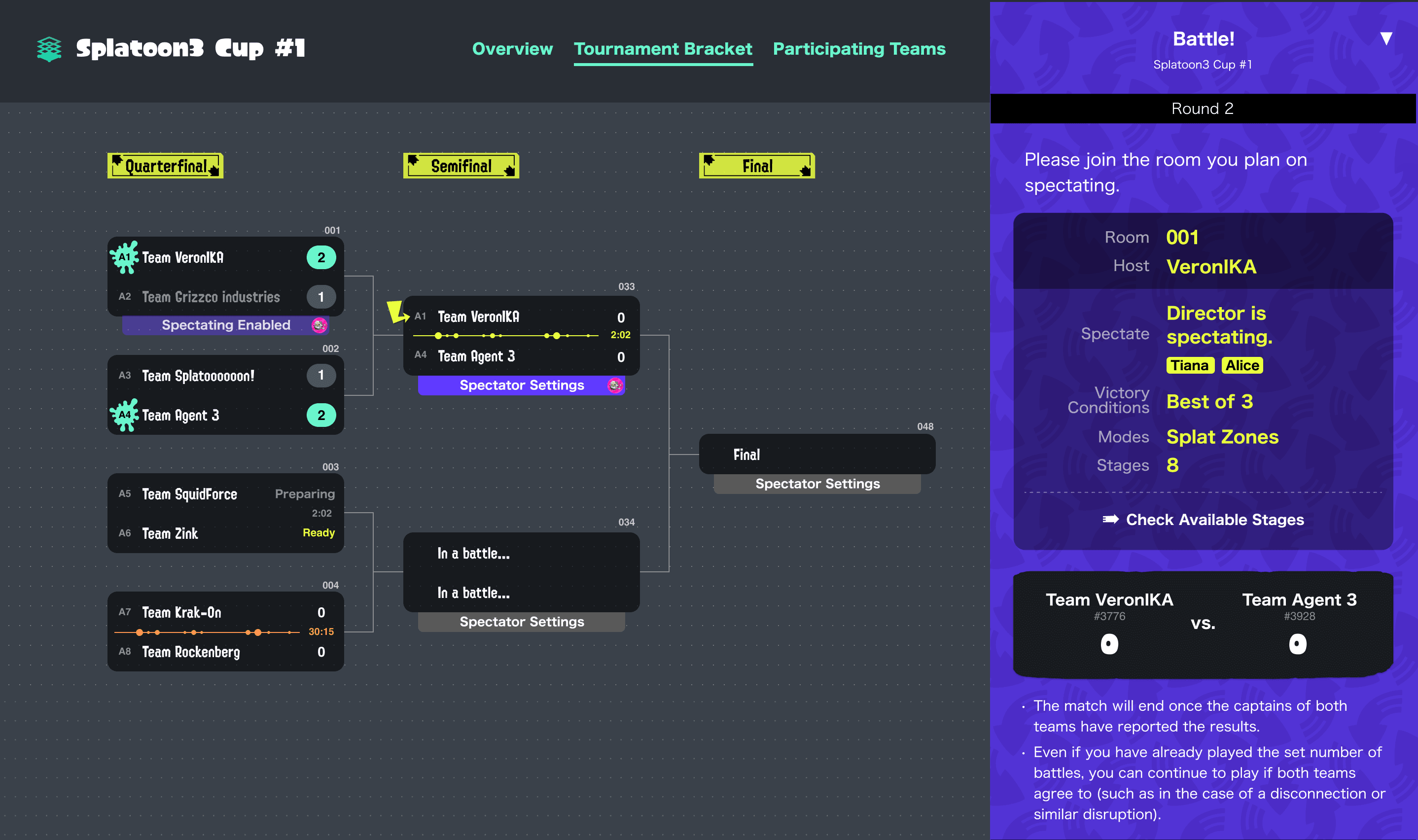
Task: Click the Splatoon3 Cup #1 title
Action: point(191,49)
